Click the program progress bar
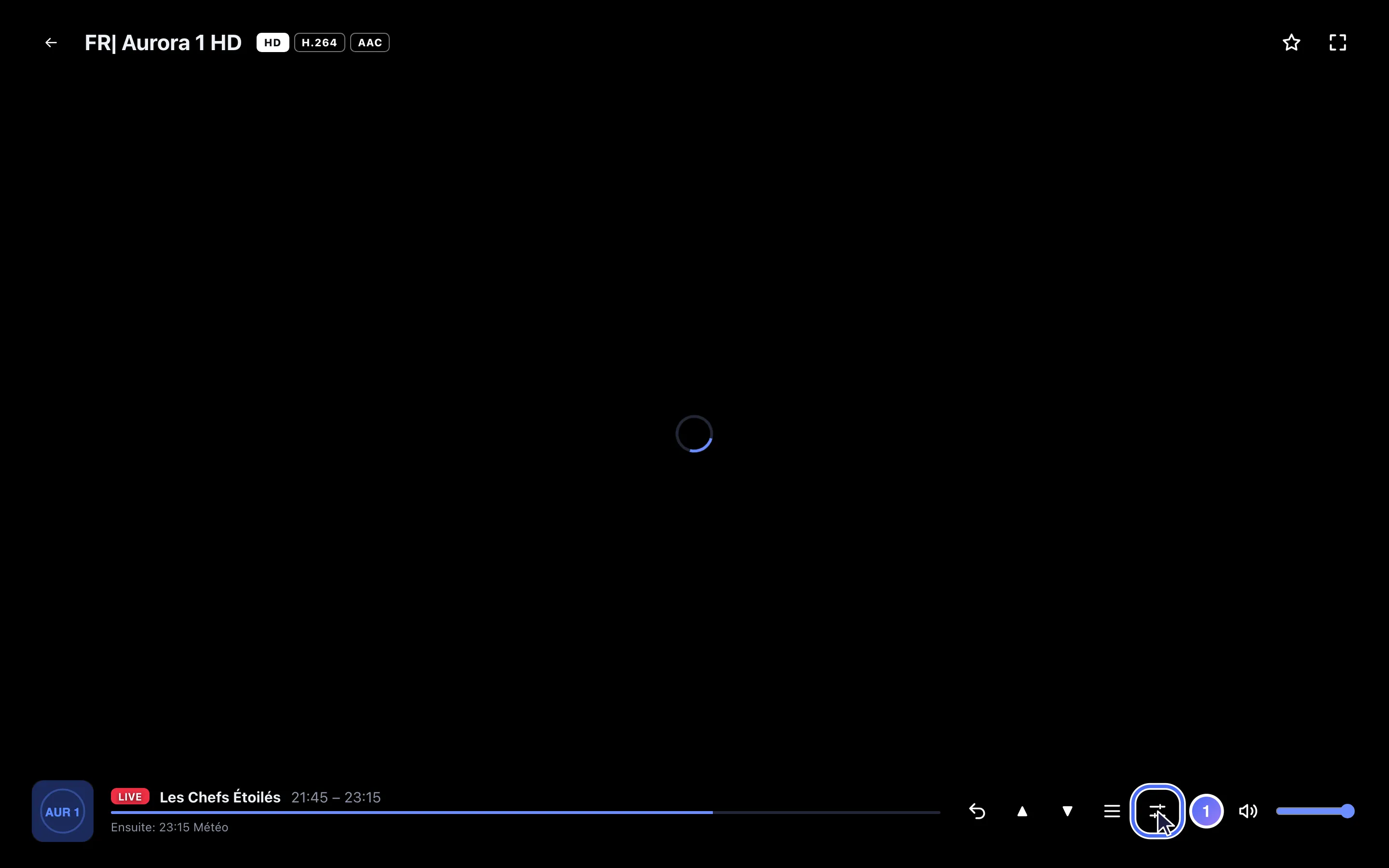This screenshot has width=1389, height=868. coord(525,813)
